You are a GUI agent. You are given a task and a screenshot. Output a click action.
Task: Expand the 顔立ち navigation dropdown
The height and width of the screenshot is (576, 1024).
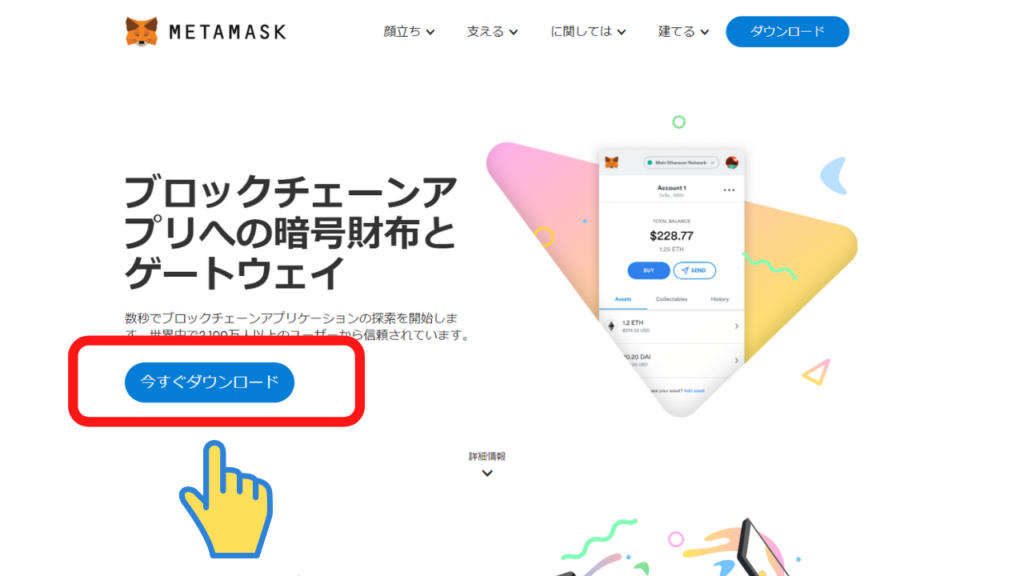(409, 31)
